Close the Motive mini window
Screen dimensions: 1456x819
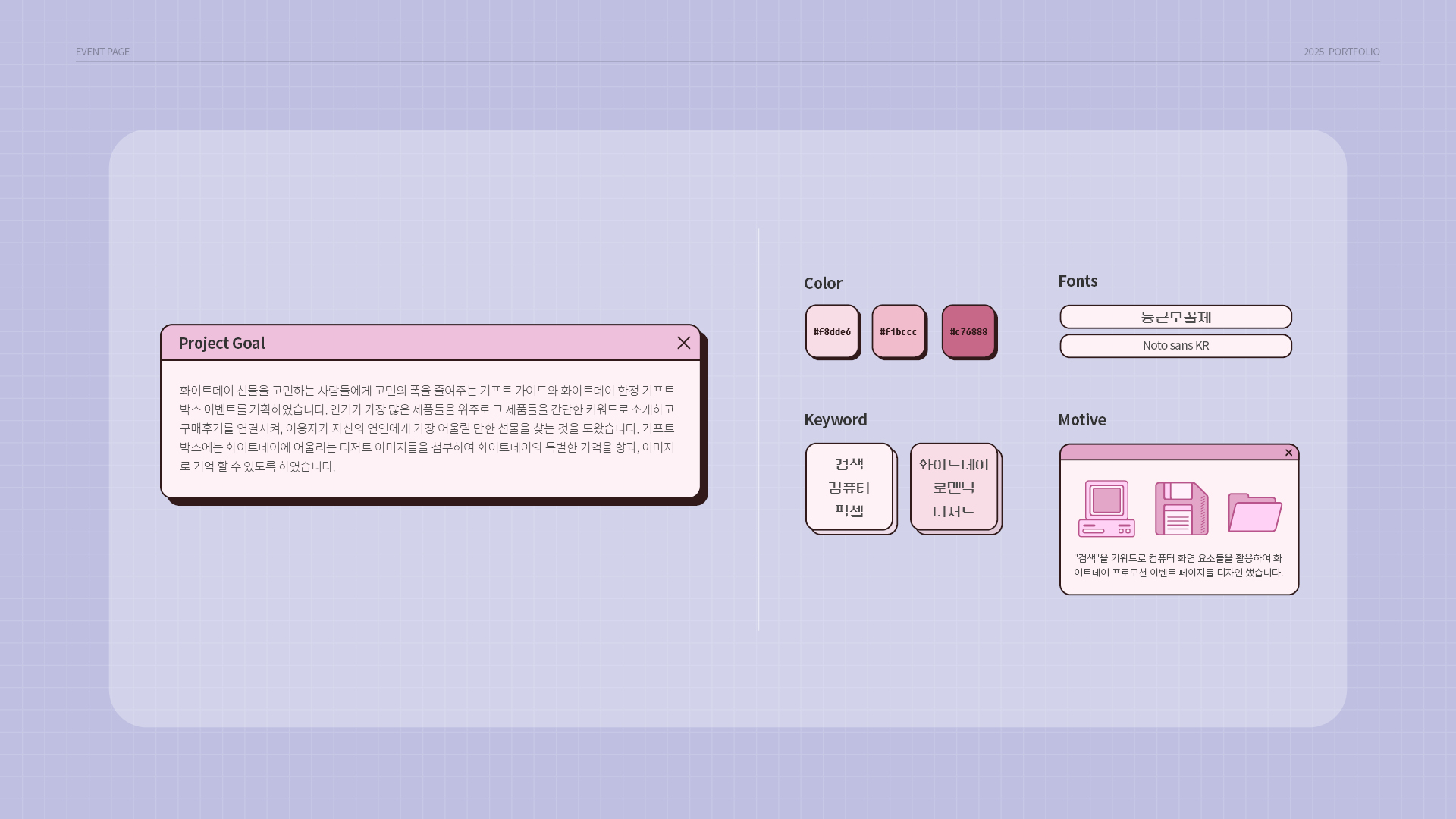pos(1288,453)
